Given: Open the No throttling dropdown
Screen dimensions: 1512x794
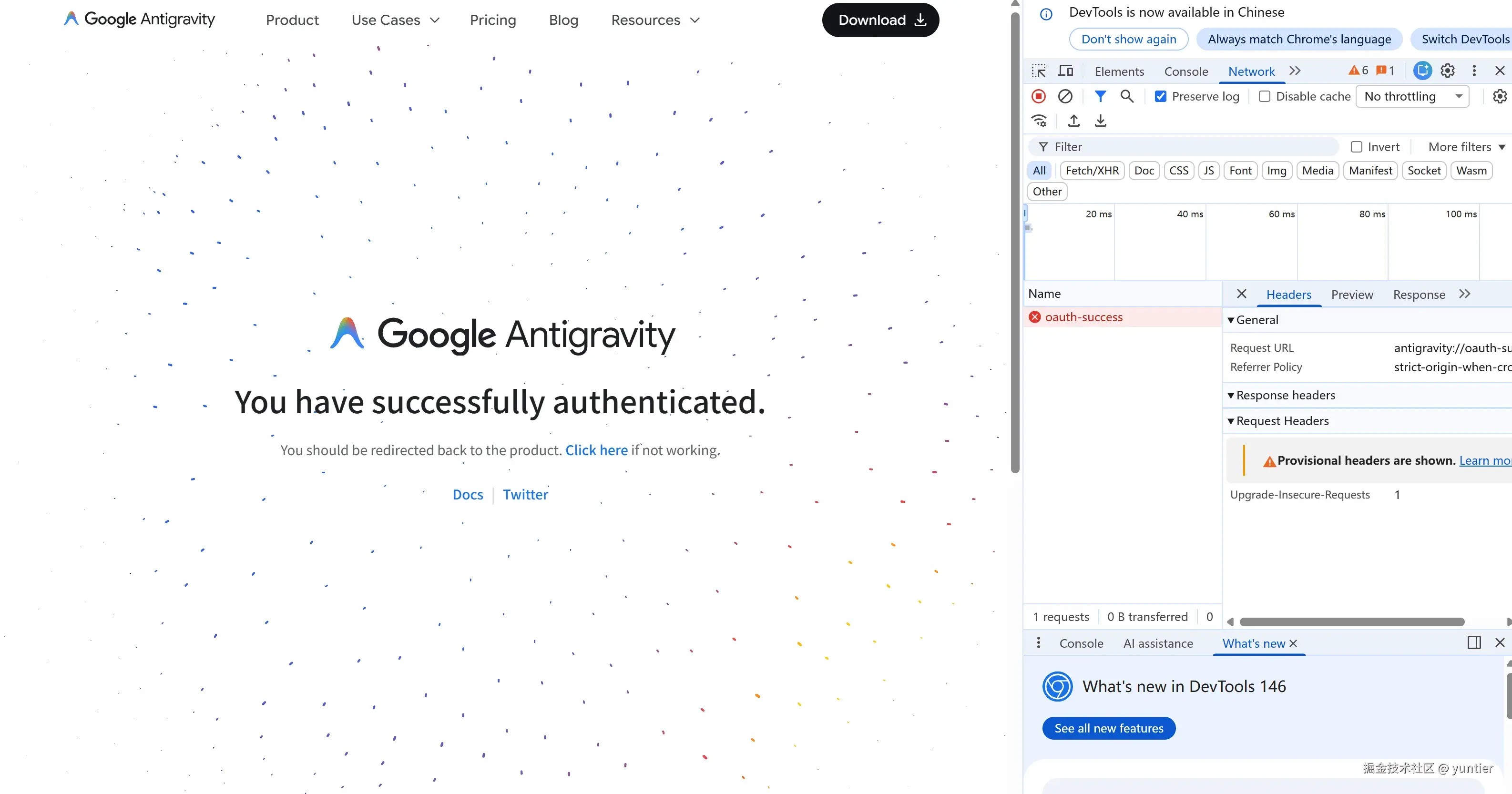Looking at the screenshot, I should point(1412,96).
